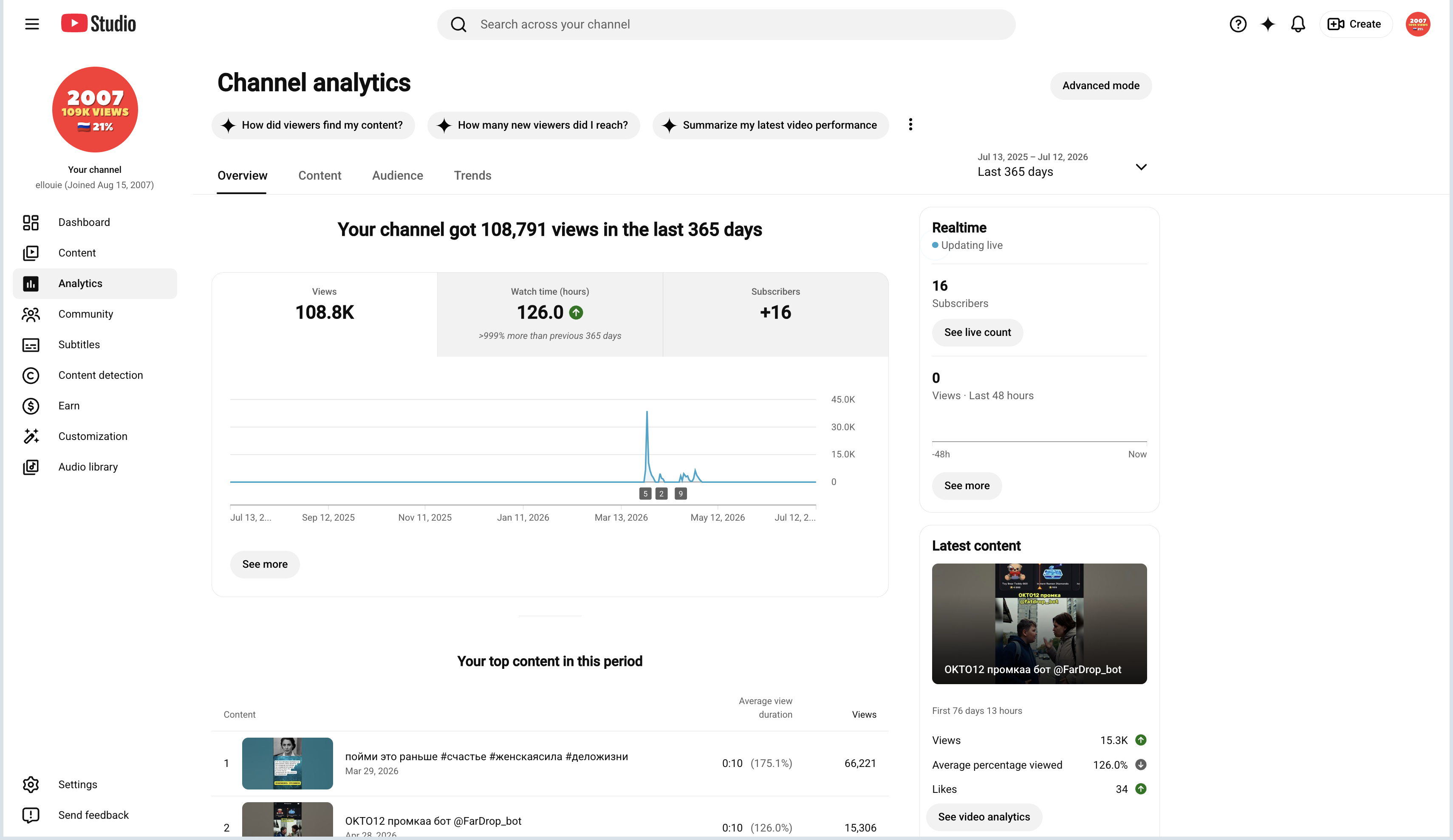The width and height of the screenshot is (1453, 840).
Task: Click chart marker labeled 5
Action: click(645, 494)
